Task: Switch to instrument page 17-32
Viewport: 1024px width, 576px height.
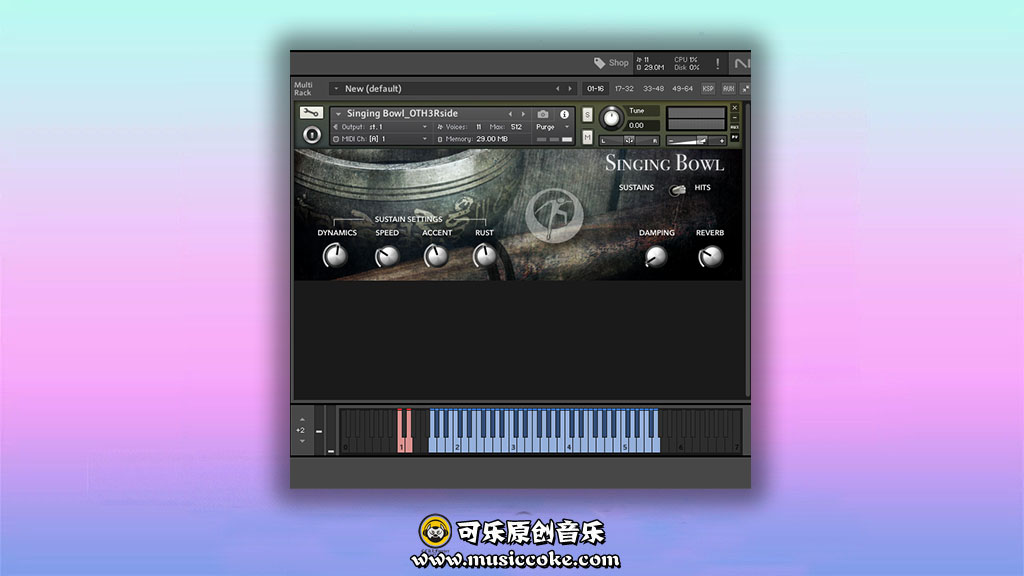Action: [624, 89]
